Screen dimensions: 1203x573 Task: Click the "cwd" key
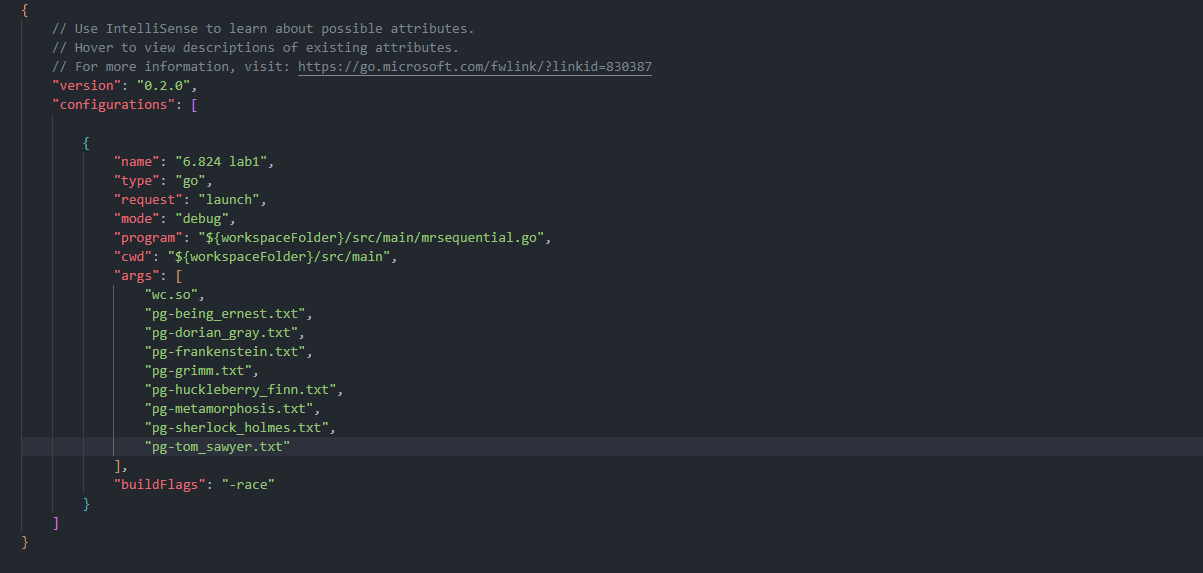coord(133,256)
